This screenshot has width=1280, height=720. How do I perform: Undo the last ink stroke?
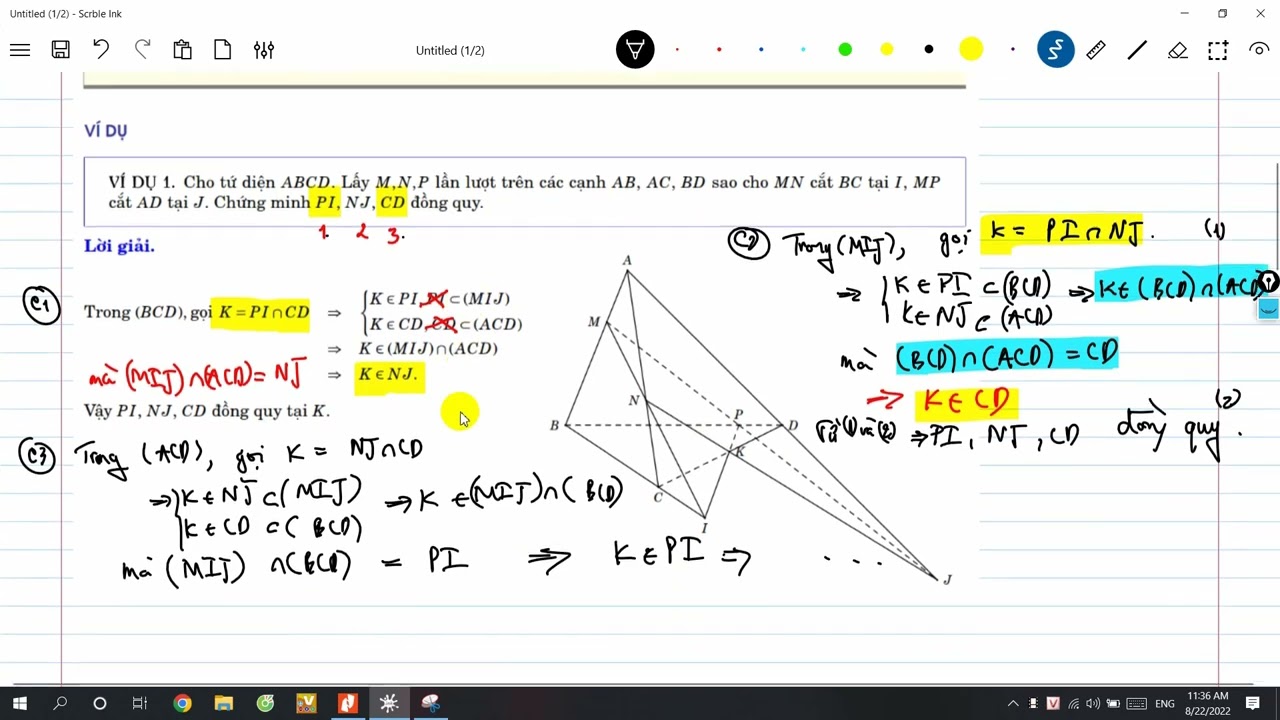pos(101,50)
